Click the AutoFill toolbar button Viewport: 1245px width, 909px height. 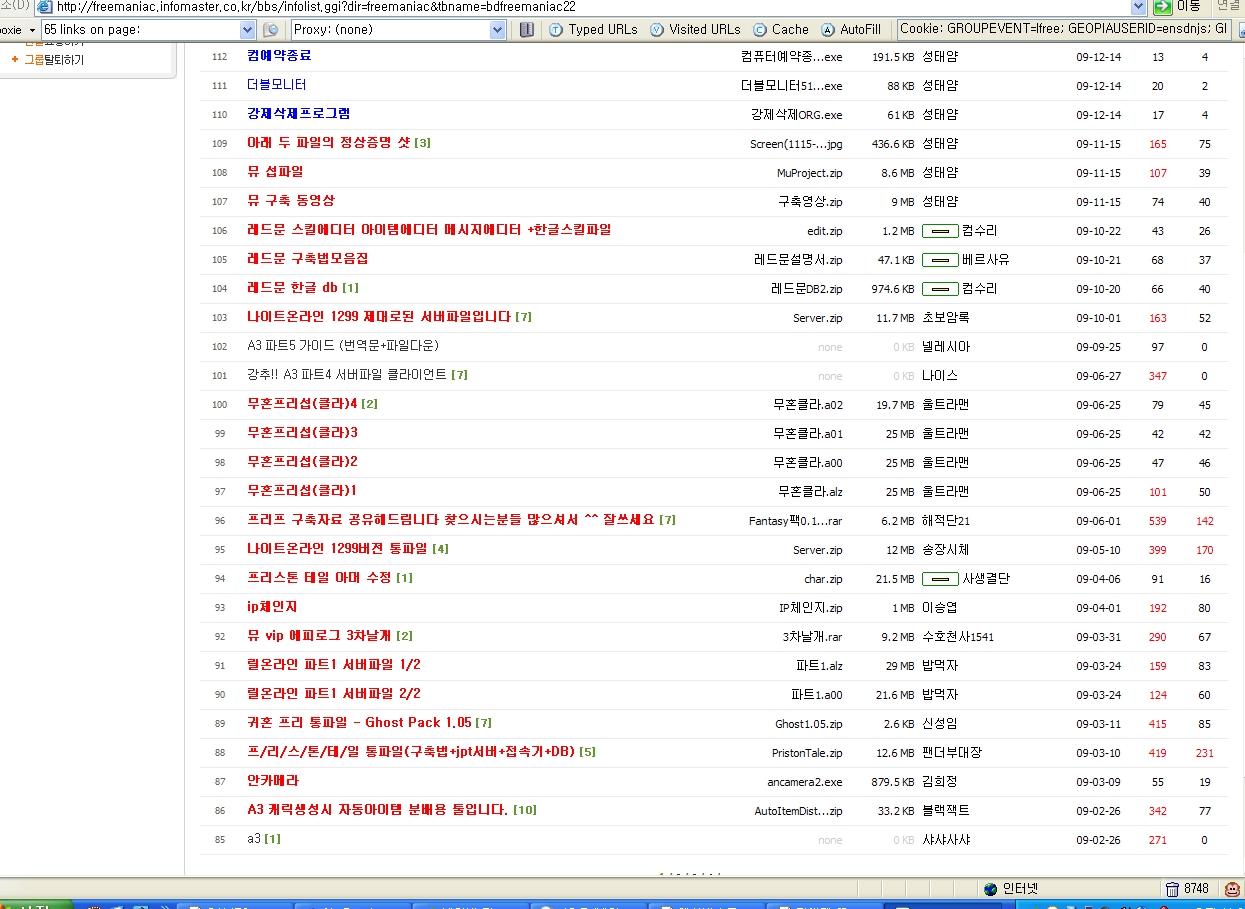point(851,30)
